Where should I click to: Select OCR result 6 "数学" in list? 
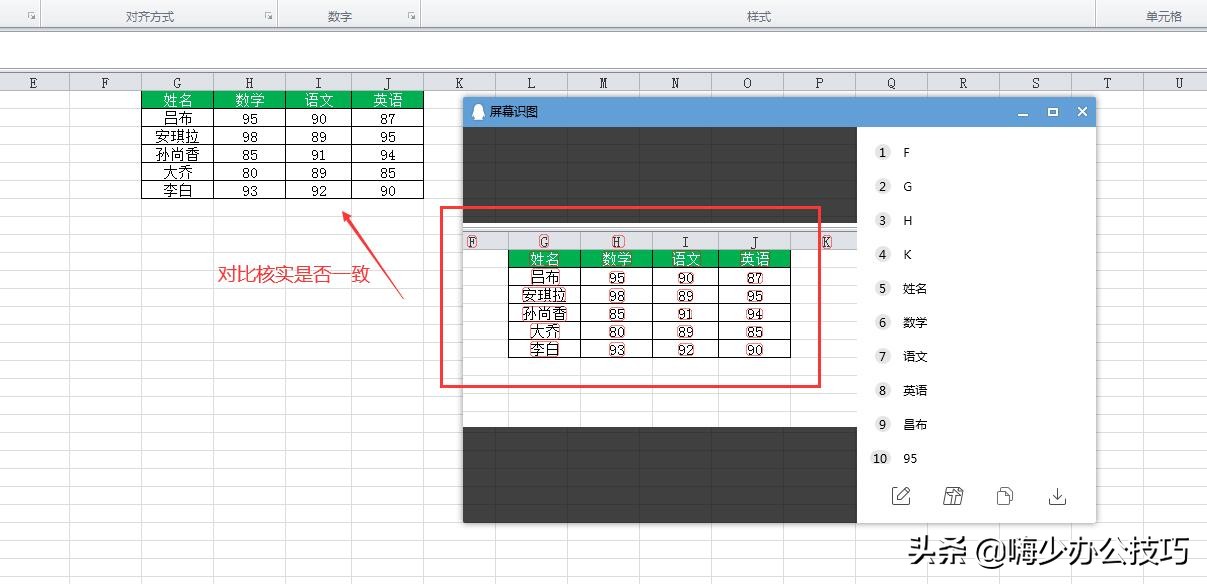tap(976, 322)
